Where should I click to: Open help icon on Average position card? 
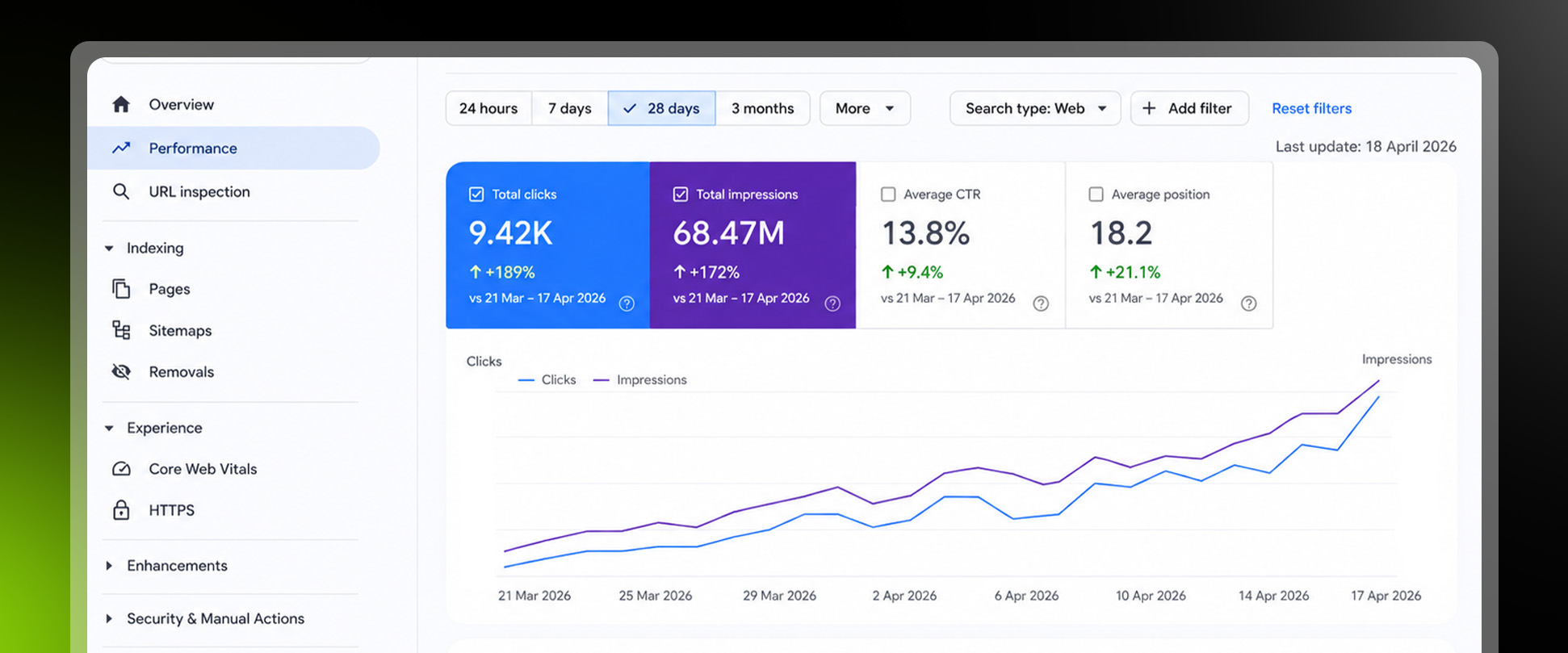[x=1248, y=303]
